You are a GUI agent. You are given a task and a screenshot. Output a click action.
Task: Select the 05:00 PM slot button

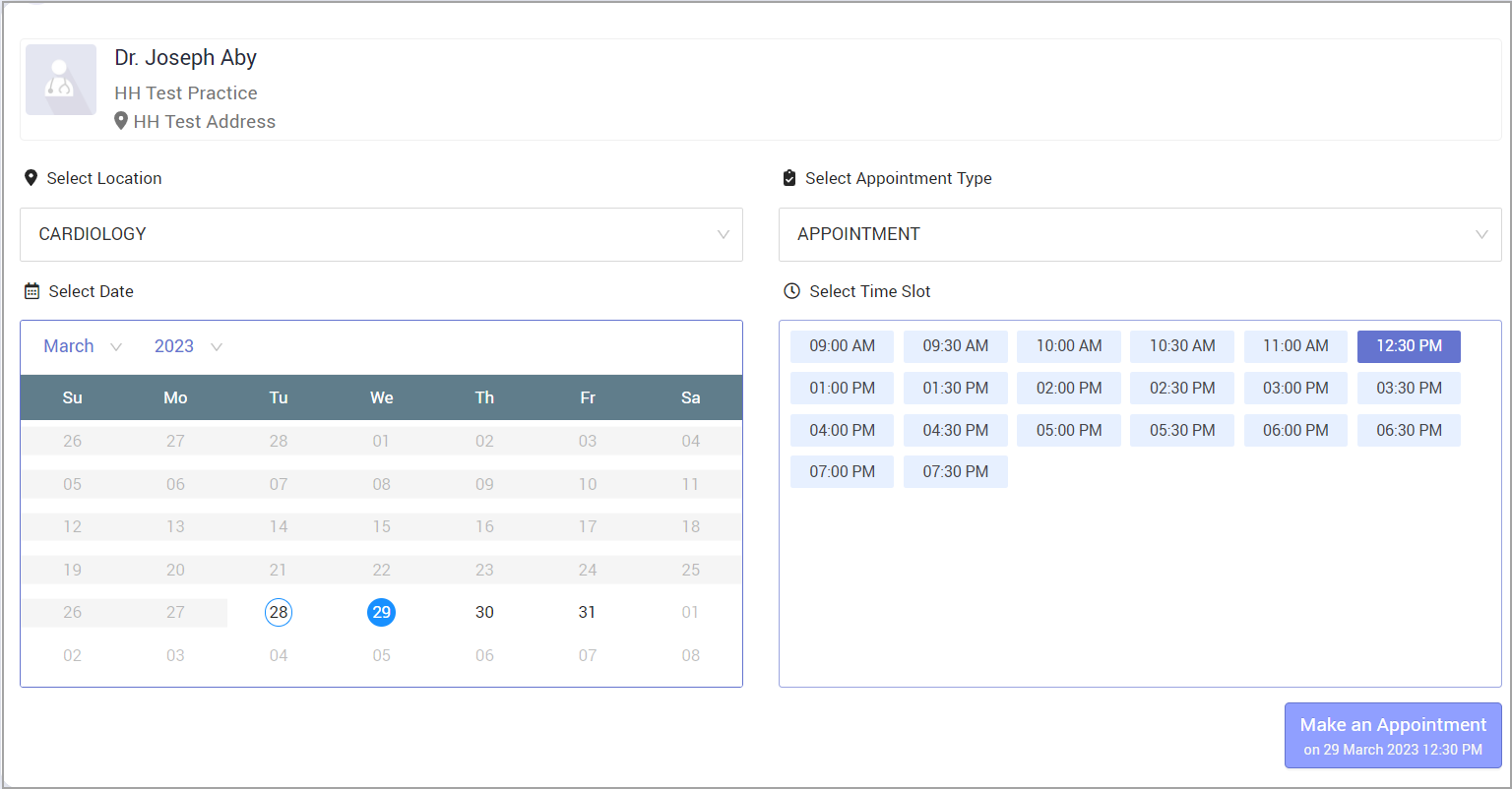click(1068, 430)
